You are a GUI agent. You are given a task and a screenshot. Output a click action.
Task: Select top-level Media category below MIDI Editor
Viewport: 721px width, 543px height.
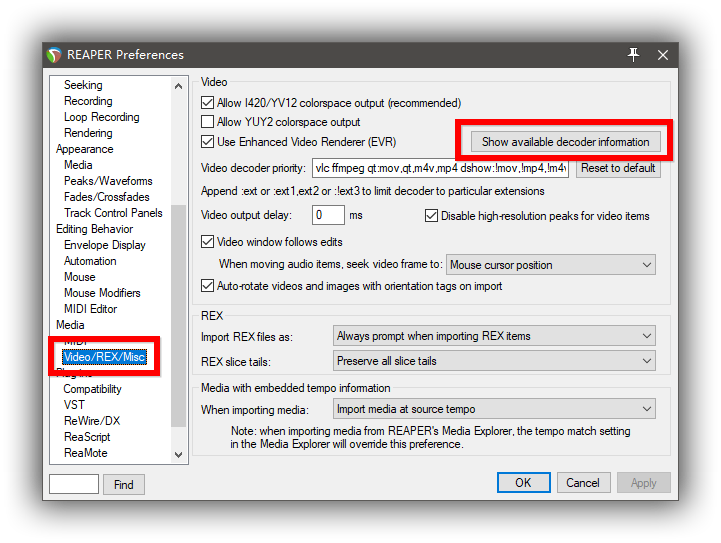pos(70,325)
